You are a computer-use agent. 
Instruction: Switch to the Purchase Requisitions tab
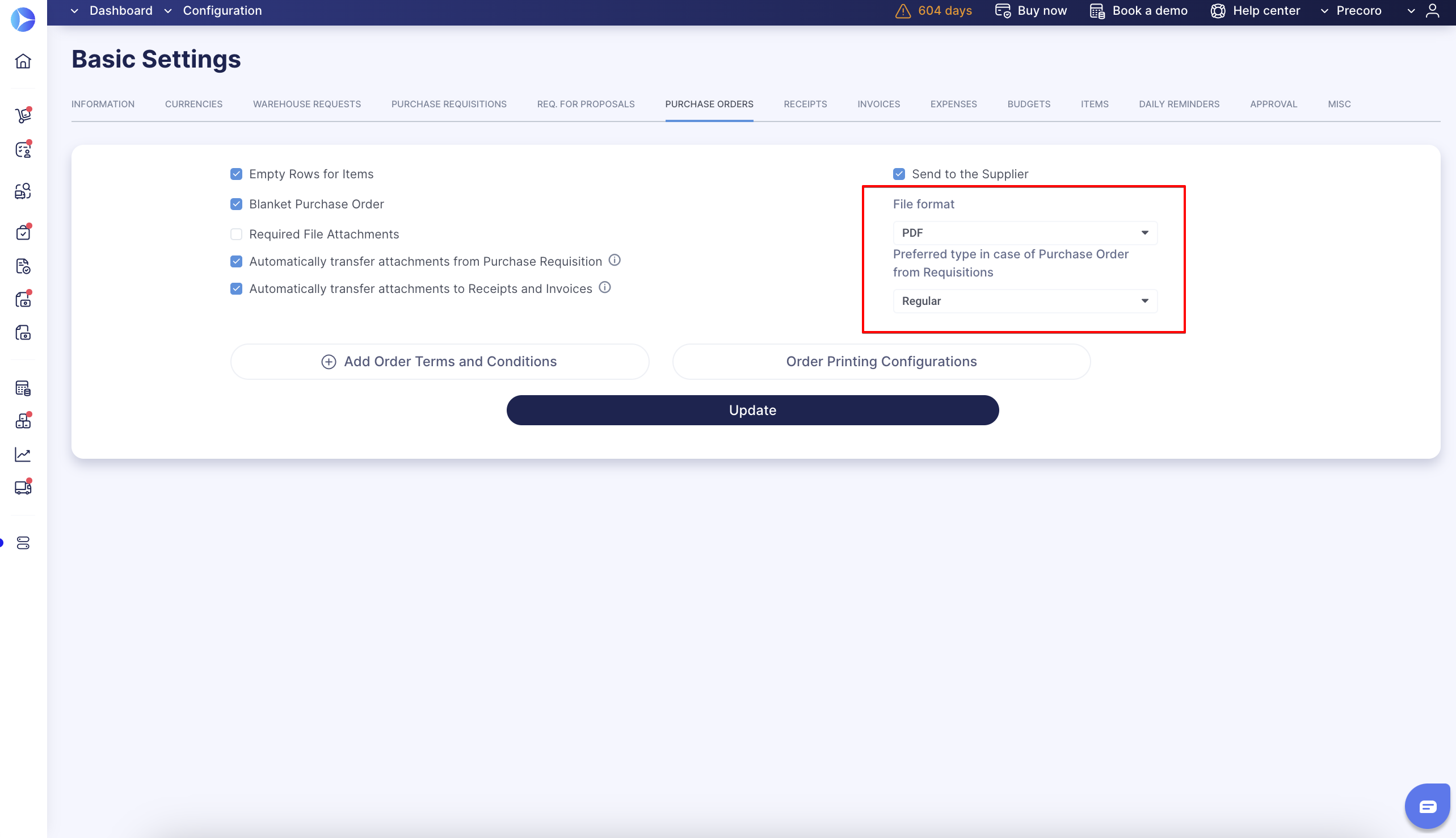tap(449, 104)
